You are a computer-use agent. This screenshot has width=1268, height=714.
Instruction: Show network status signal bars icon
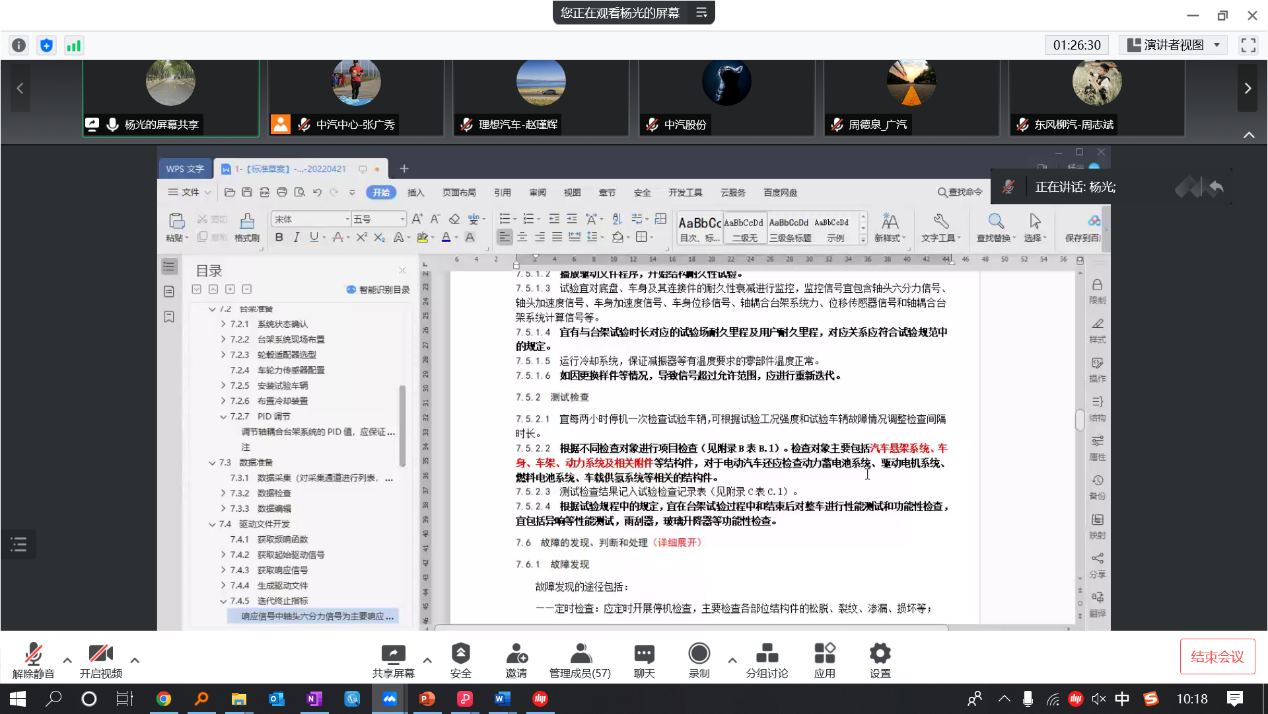74,45
